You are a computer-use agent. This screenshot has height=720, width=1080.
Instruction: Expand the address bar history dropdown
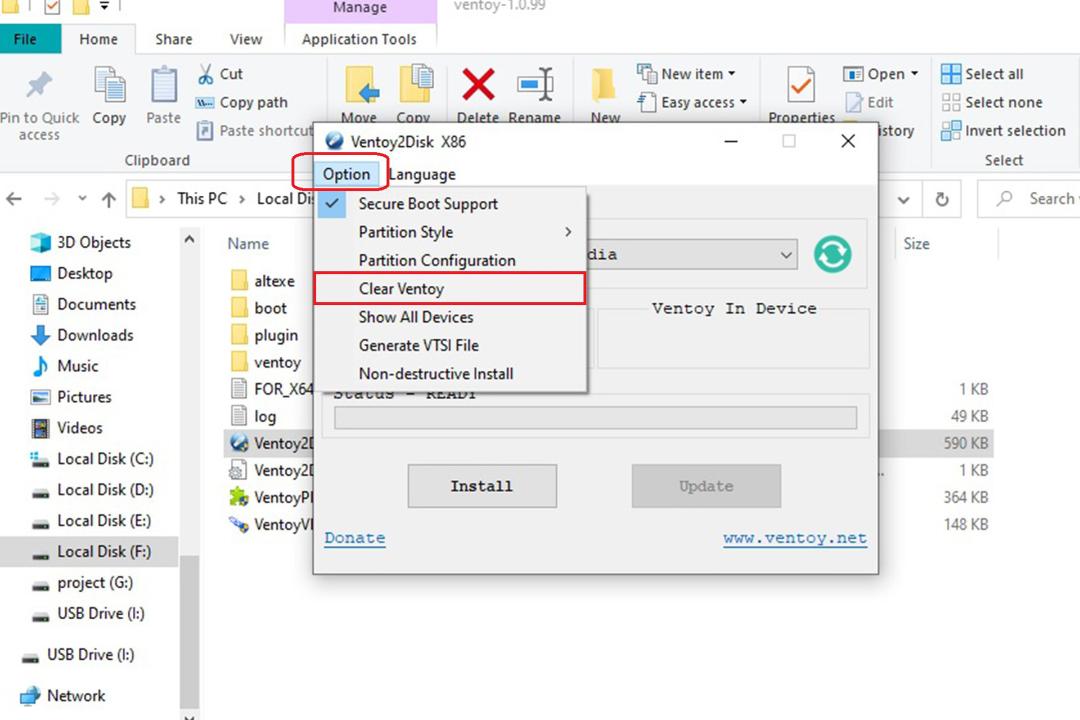click(903, 200)
